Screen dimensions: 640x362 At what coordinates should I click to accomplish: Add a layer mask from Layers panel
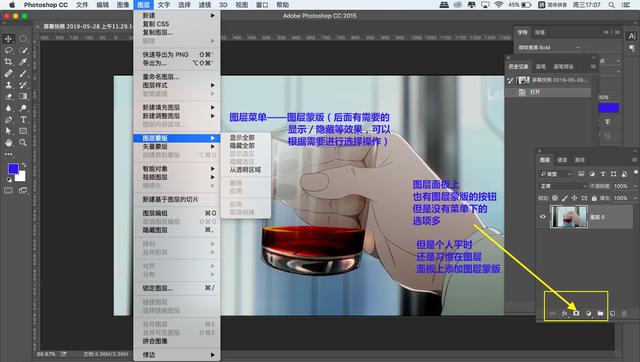576,313
